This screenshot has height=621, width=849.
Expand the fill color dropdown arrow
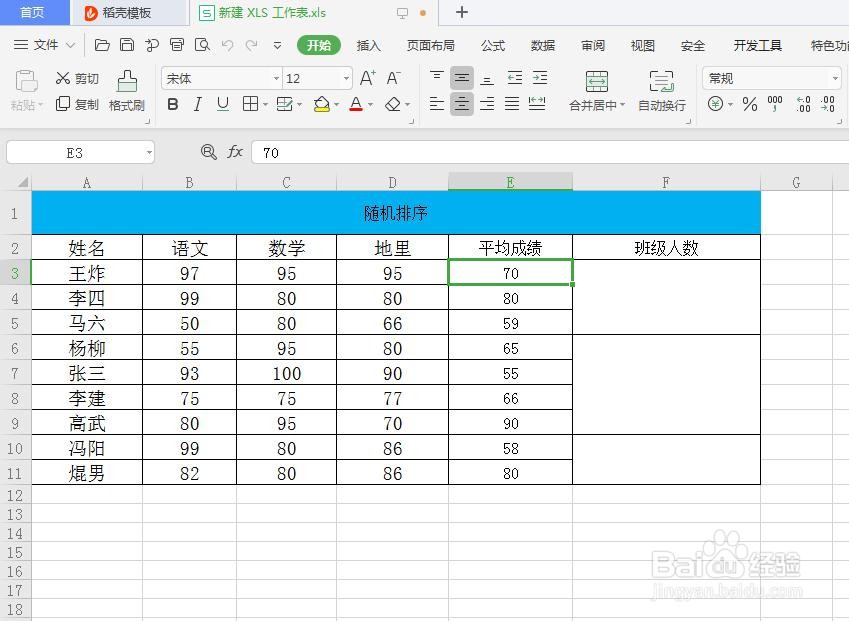(x=336, y=104)
